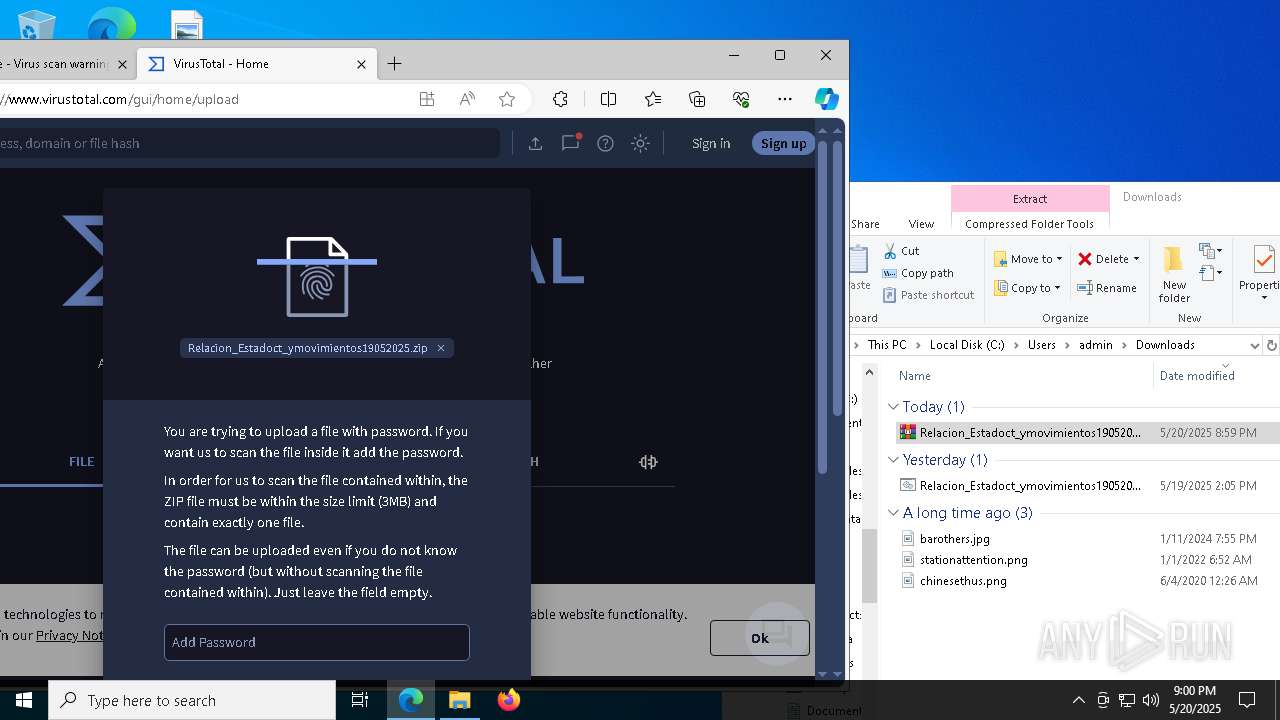Open the View ribbon tab in Explorer
This screenshot has width=1280, height=720.
pos(921,224)
